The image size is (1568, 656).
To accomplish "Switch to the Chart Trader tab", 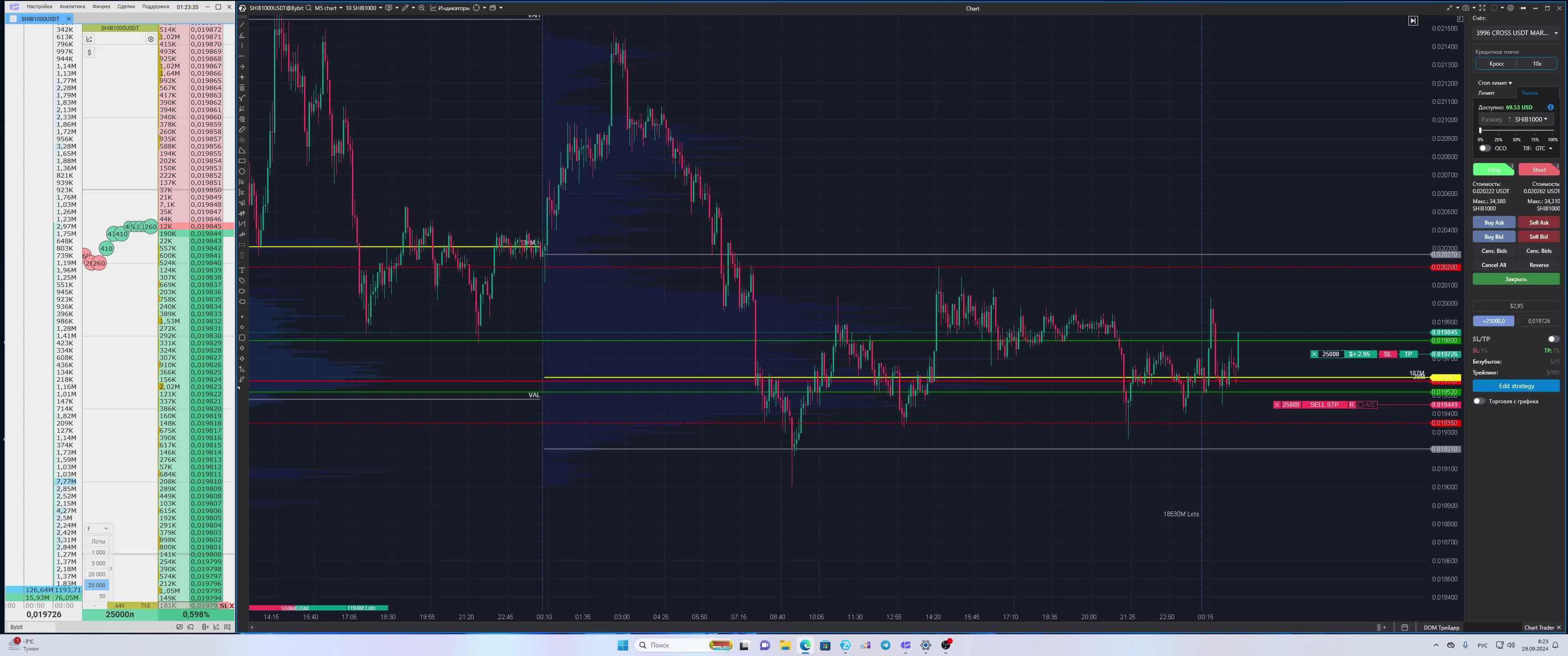I will coord(1539,627).
